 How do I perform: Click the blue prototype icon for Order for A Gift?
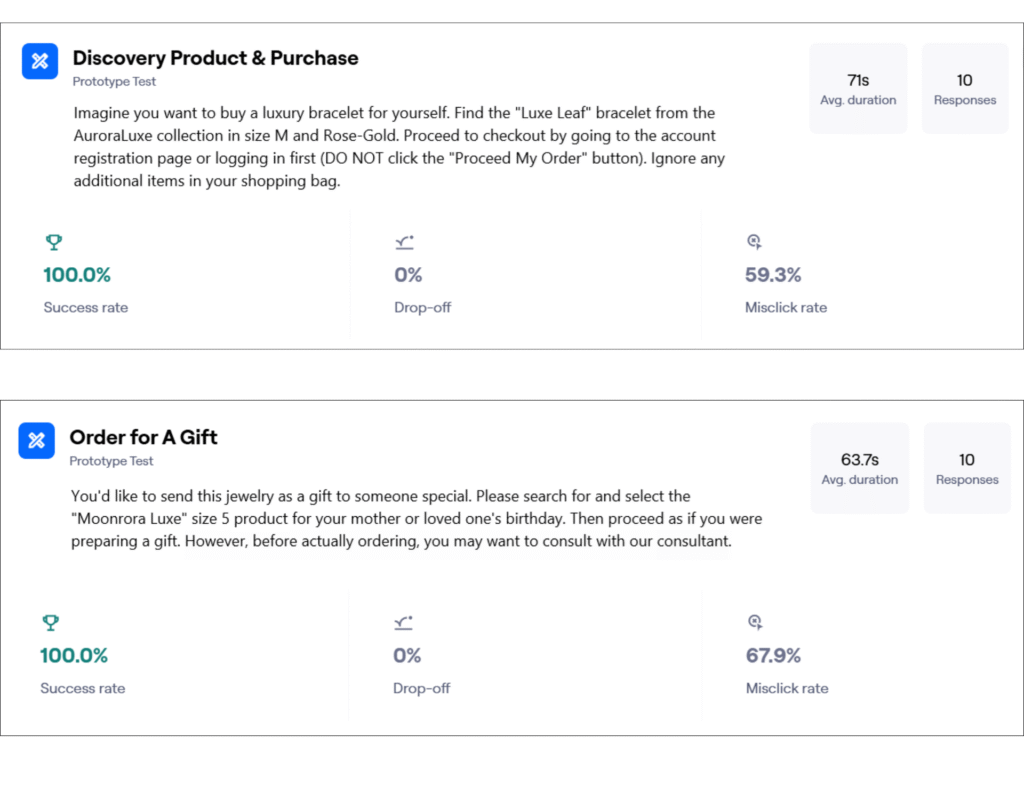(x=36, y=440)
